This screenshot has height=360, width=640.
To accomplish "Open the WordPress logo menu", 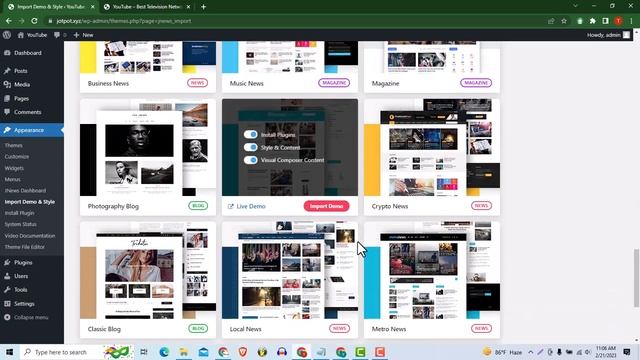I will [7, 35].
